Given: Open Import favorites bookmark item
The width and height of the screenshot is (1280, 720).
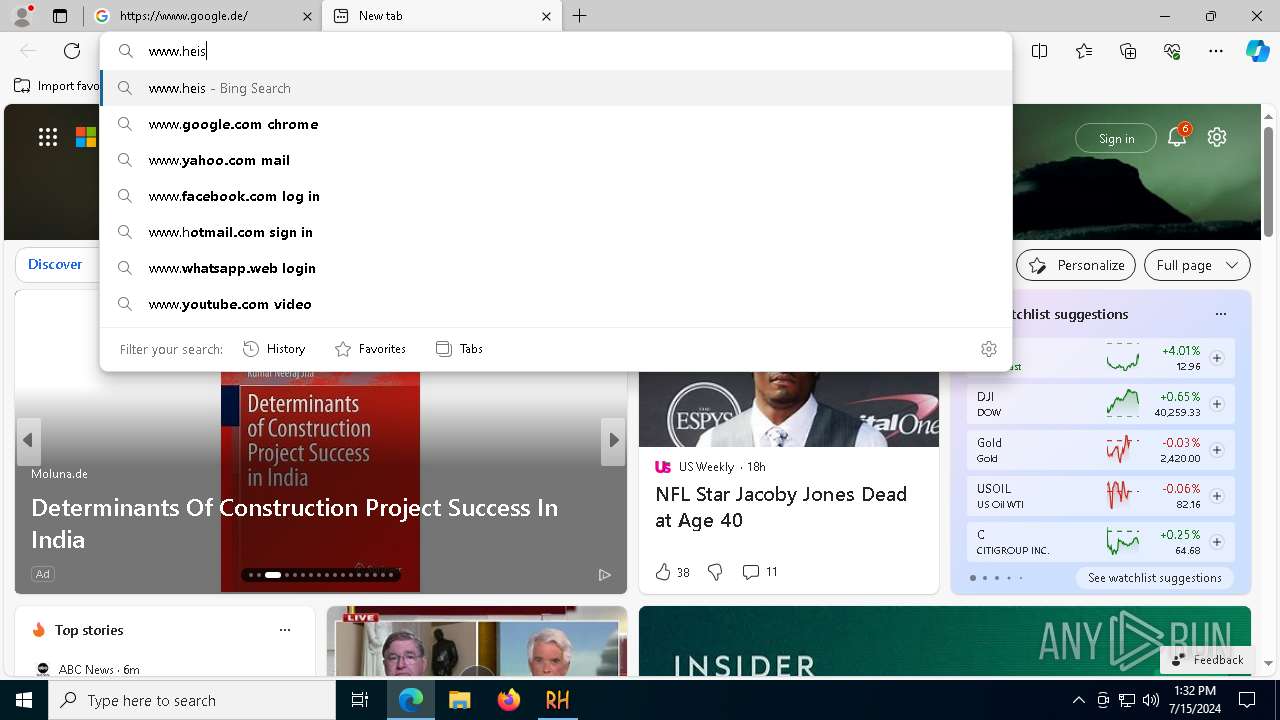Looking at the screenshot, I should [57, 86].
